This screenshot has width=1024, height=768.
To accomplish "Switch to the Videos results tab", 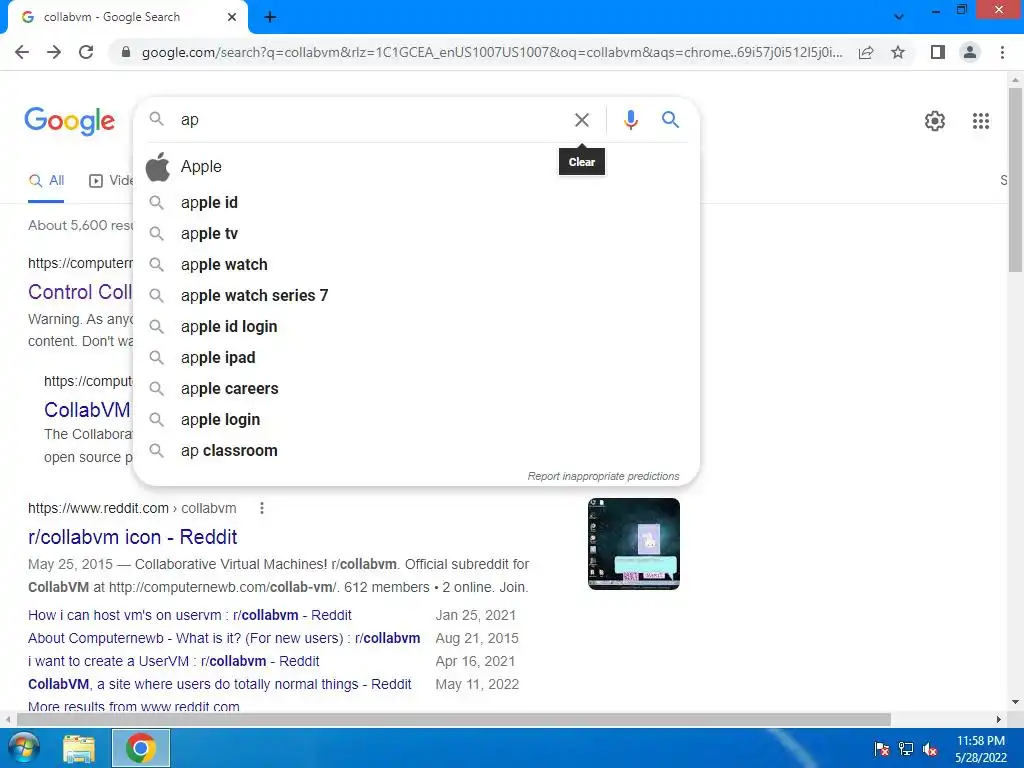I will [x=110, y=181].
